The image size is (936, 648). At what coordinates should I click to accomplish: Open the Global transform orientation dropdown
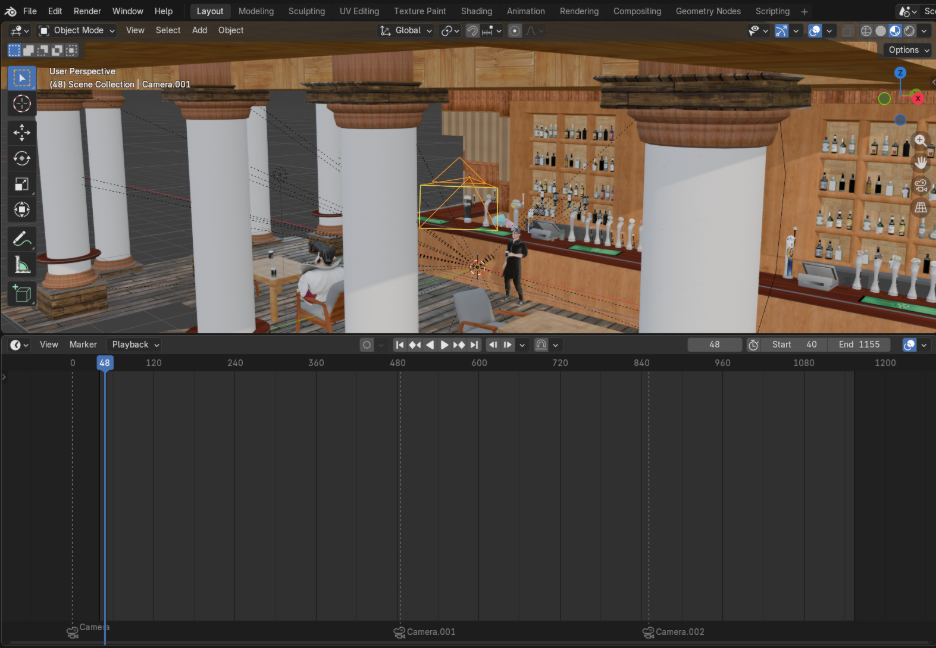click(406, 31)
